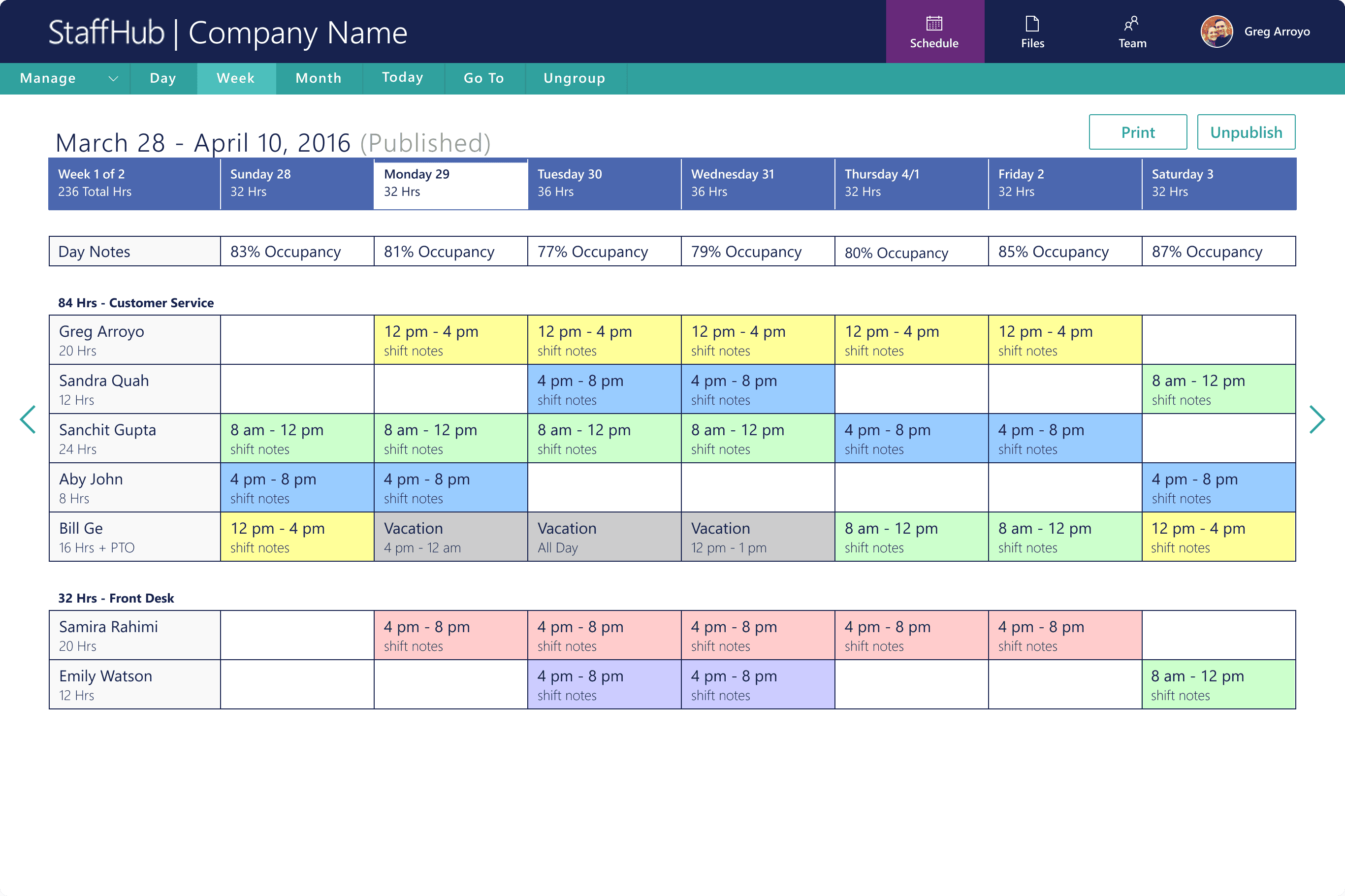Switch to Month view
The height and width of the screenshot is (896, 1345).
(x=319, y=78)
